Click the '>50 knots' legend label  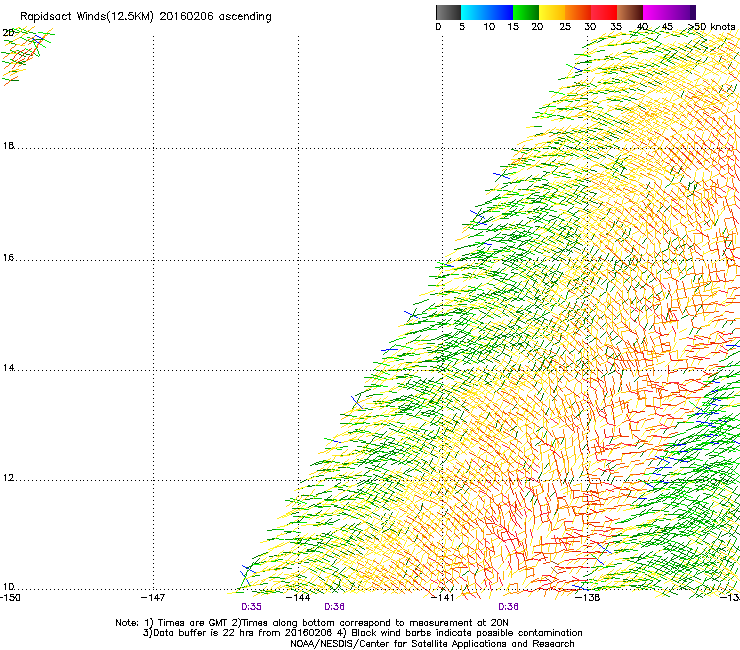(712, 27)
